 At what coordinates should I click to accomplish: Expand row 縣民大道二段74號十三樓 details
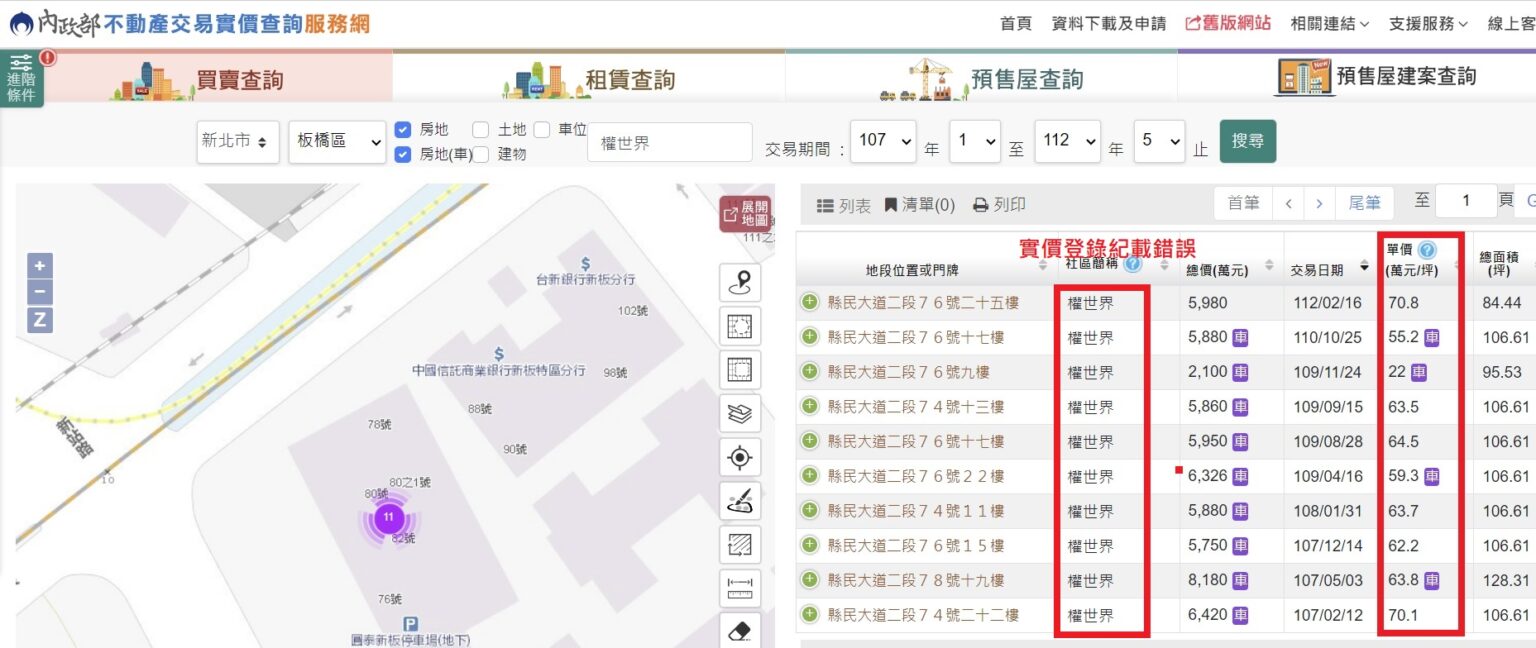810,406
